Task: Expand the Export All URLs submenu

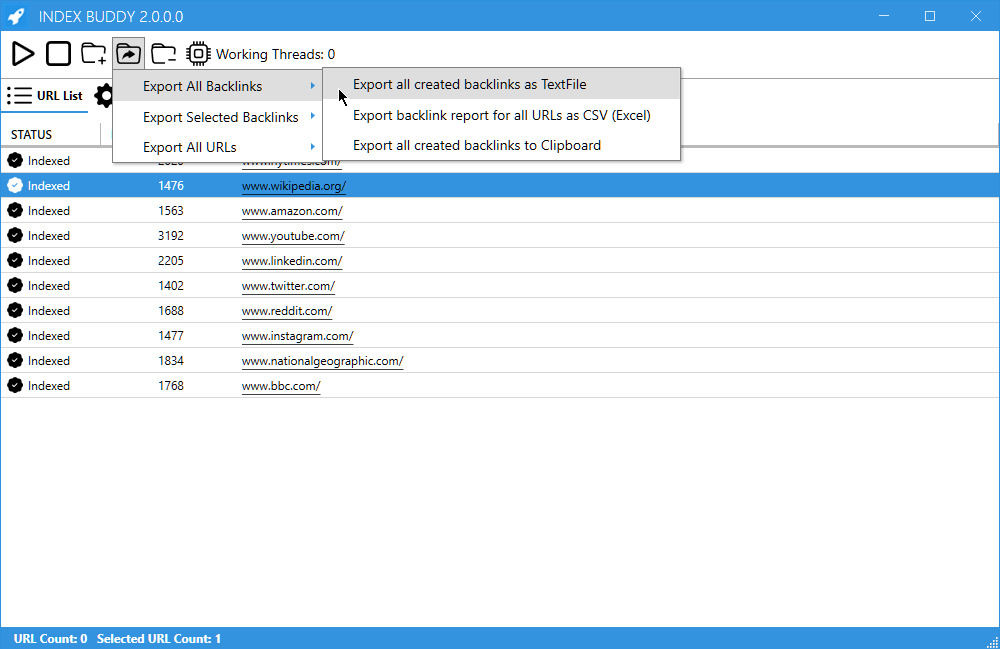Action: (189, 146)
